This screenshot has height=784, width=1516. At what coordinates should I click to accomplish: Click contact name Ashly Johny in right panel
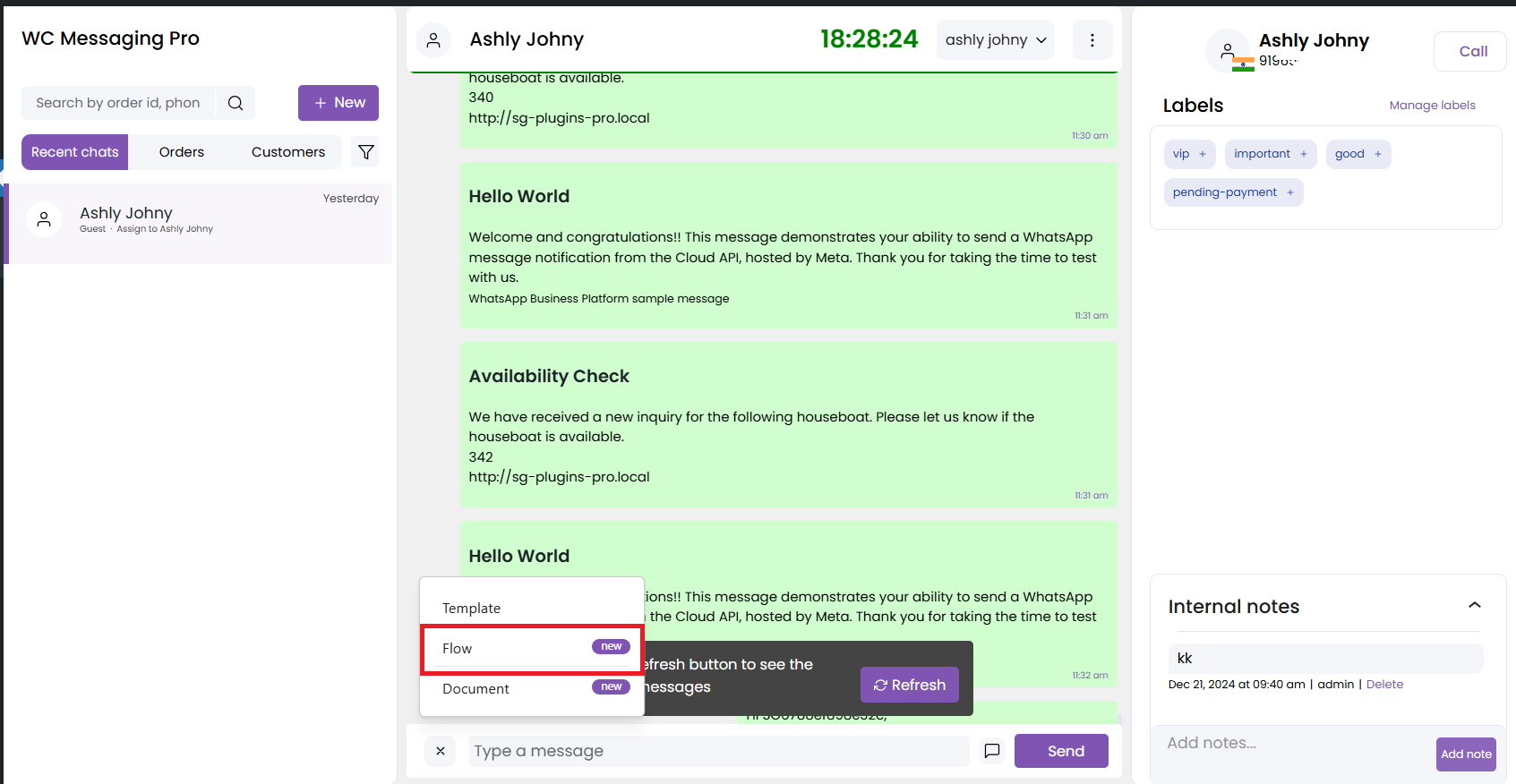[1314, 40]
